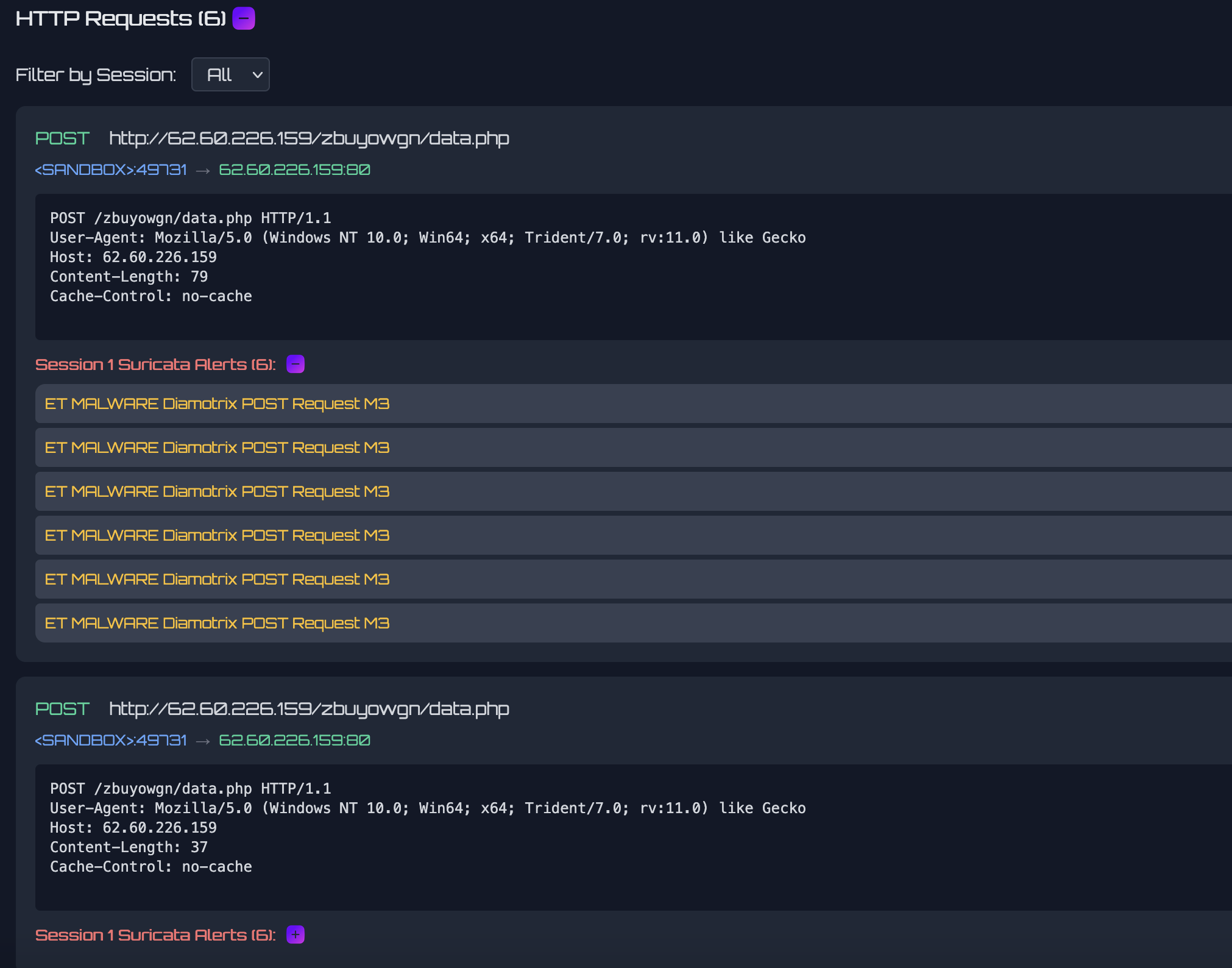
Task: Click the first raw request with Content-Length 79
Action: point(427,257)
